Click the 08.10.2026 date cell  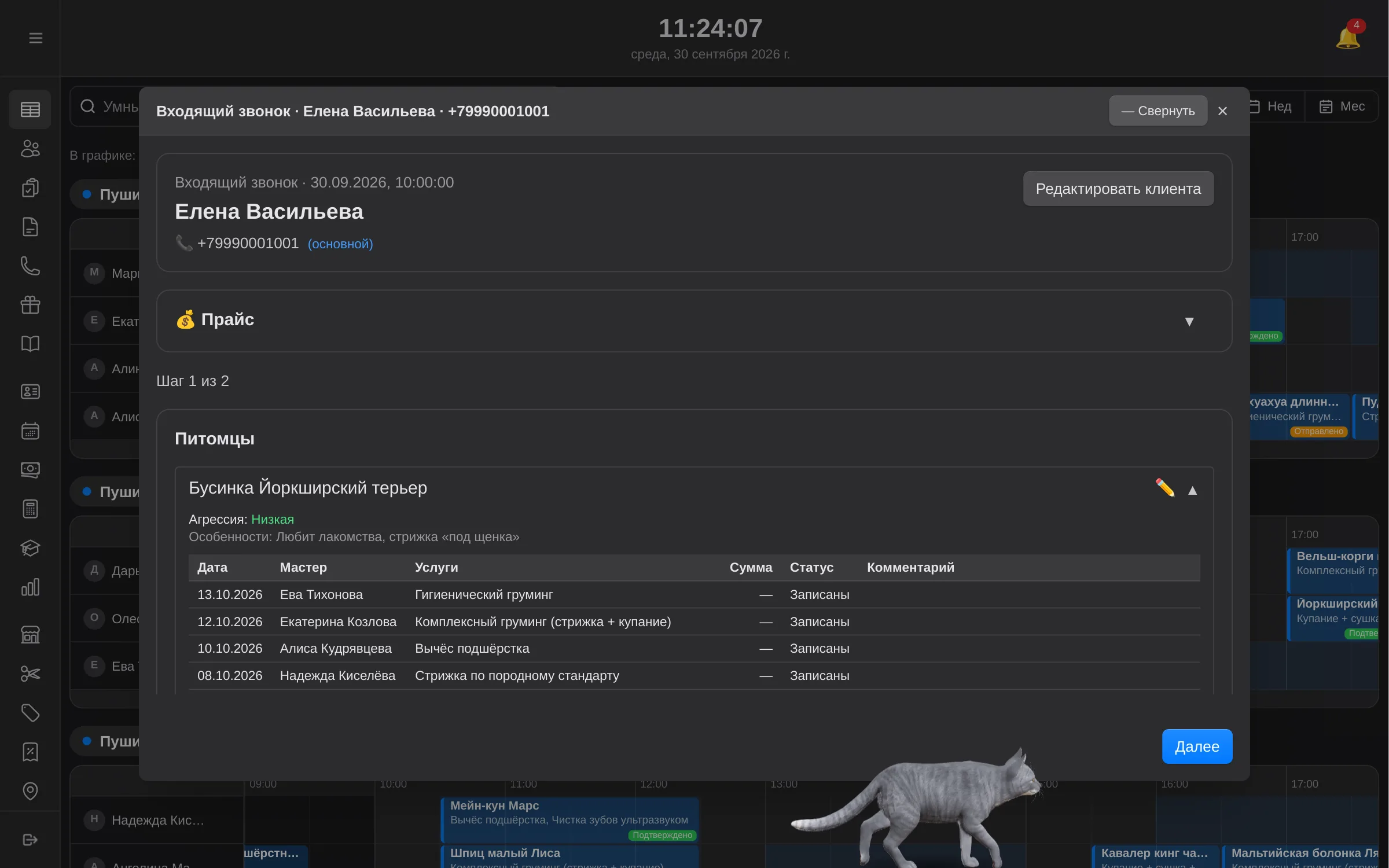230,676
